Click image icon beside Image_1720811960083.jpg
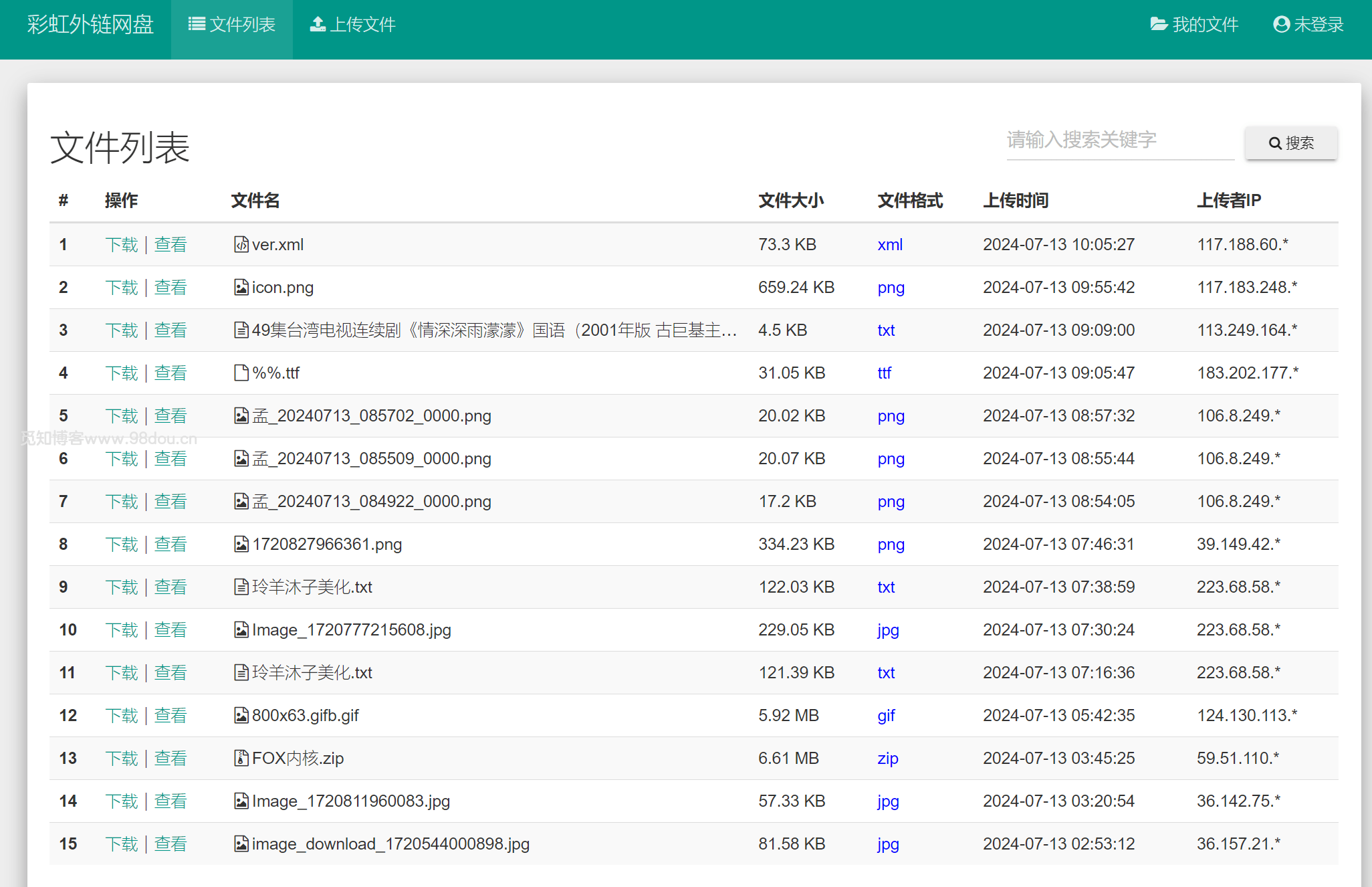 [x=241, y=801]
